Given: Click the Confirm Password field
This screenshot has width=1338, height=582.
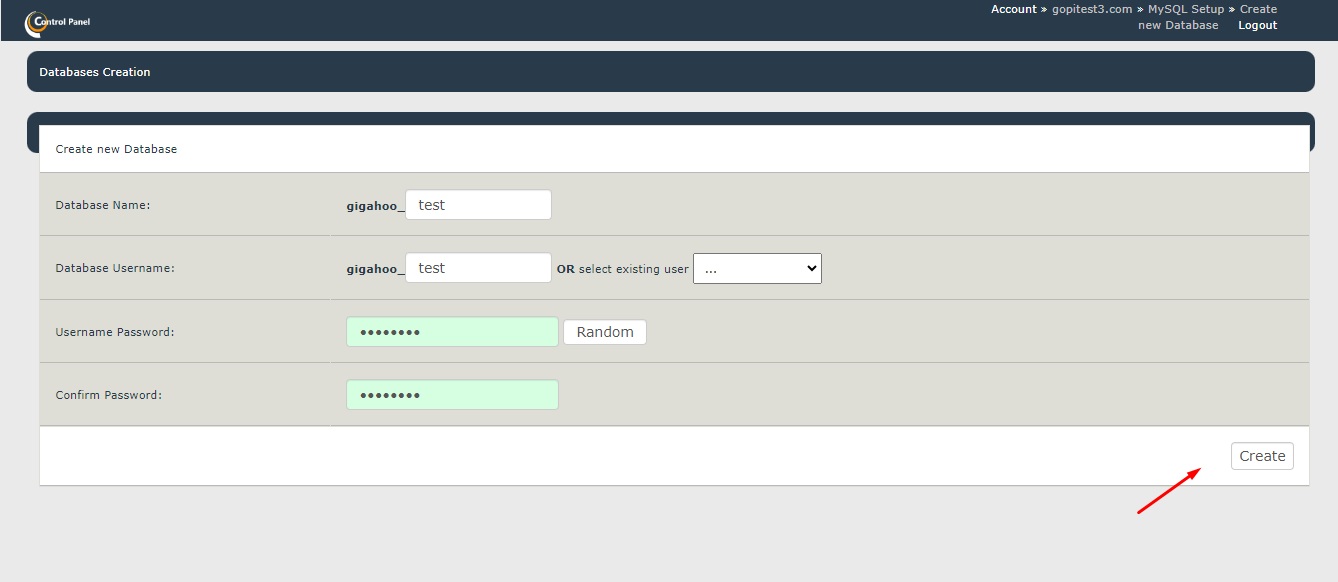Looking at the screenshot, I should point(452,395).
